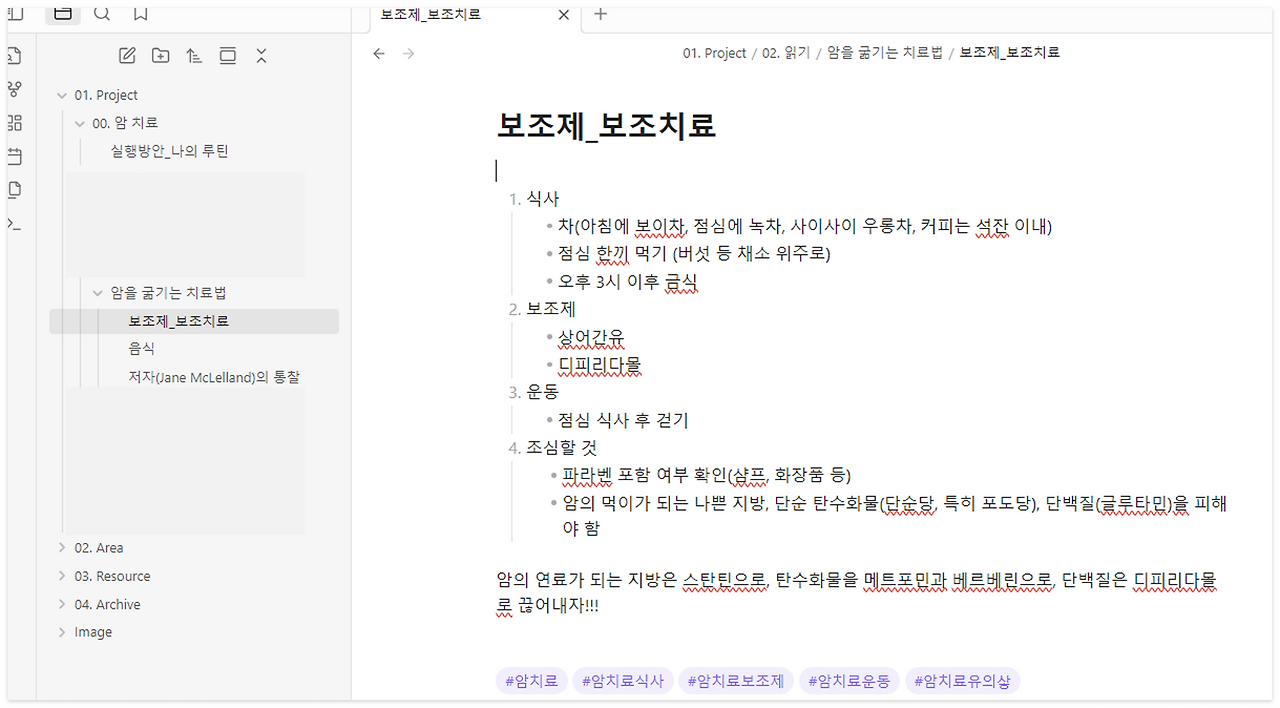Collapse the 01. Project folder
The height and width of the screenshot is (708, 1280).
(62, 95)
